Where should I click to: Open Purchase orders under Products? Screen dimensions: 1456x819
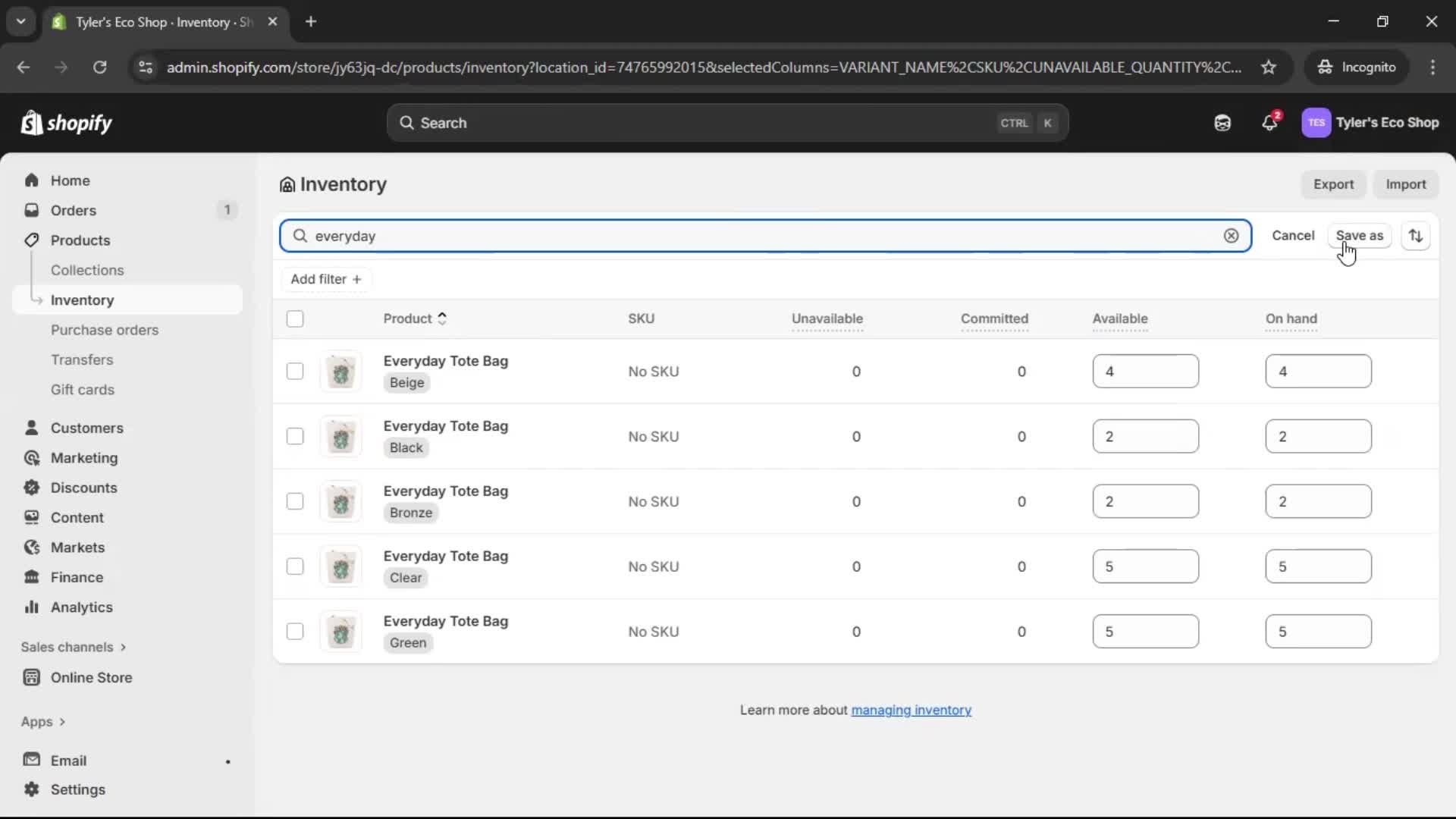(105, 330)
